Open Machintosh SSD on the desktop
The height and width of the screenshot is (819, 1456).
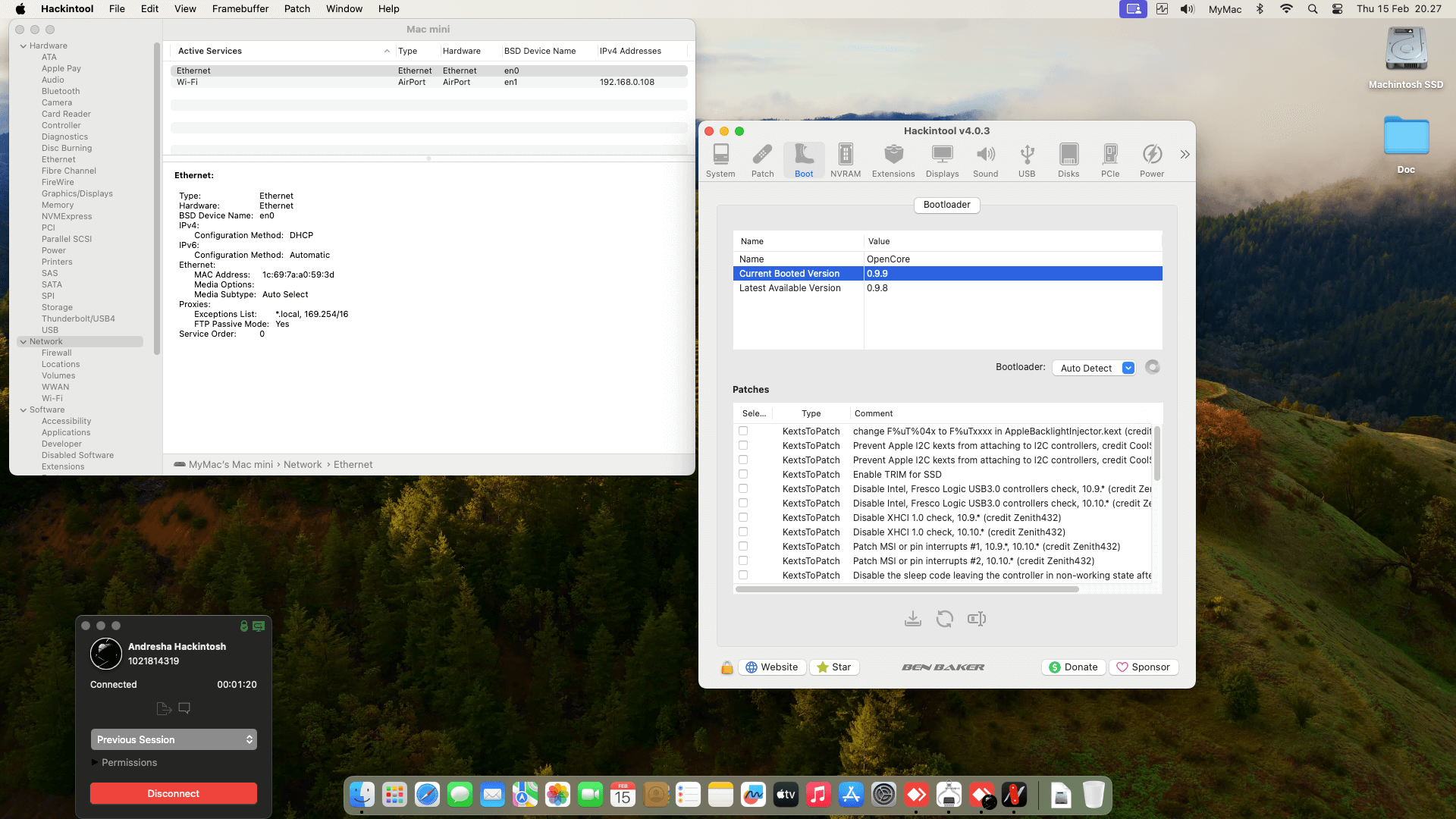point(1406,58)
